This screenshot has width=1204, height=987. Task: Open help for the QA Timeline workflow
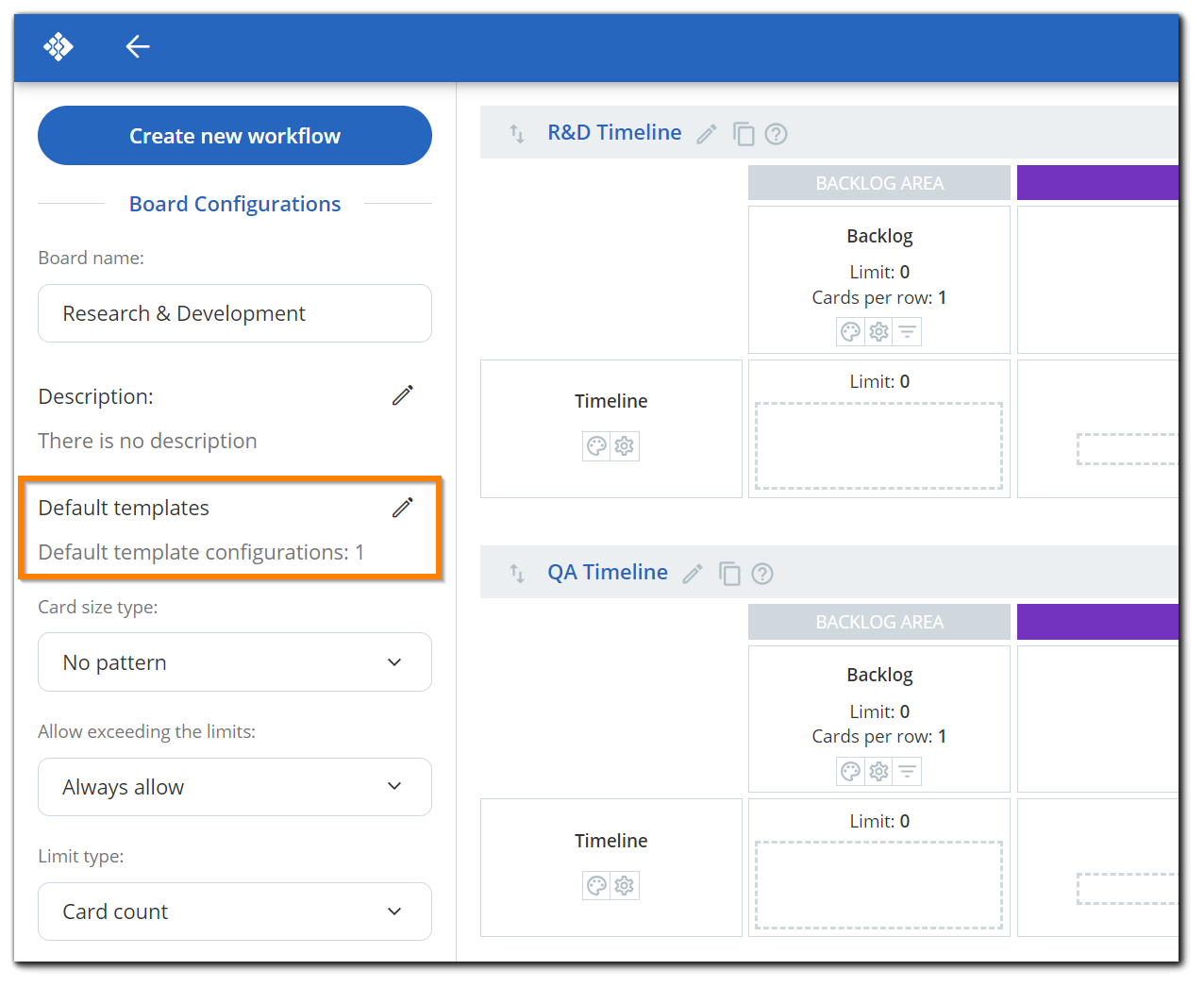tap(762, 573)
